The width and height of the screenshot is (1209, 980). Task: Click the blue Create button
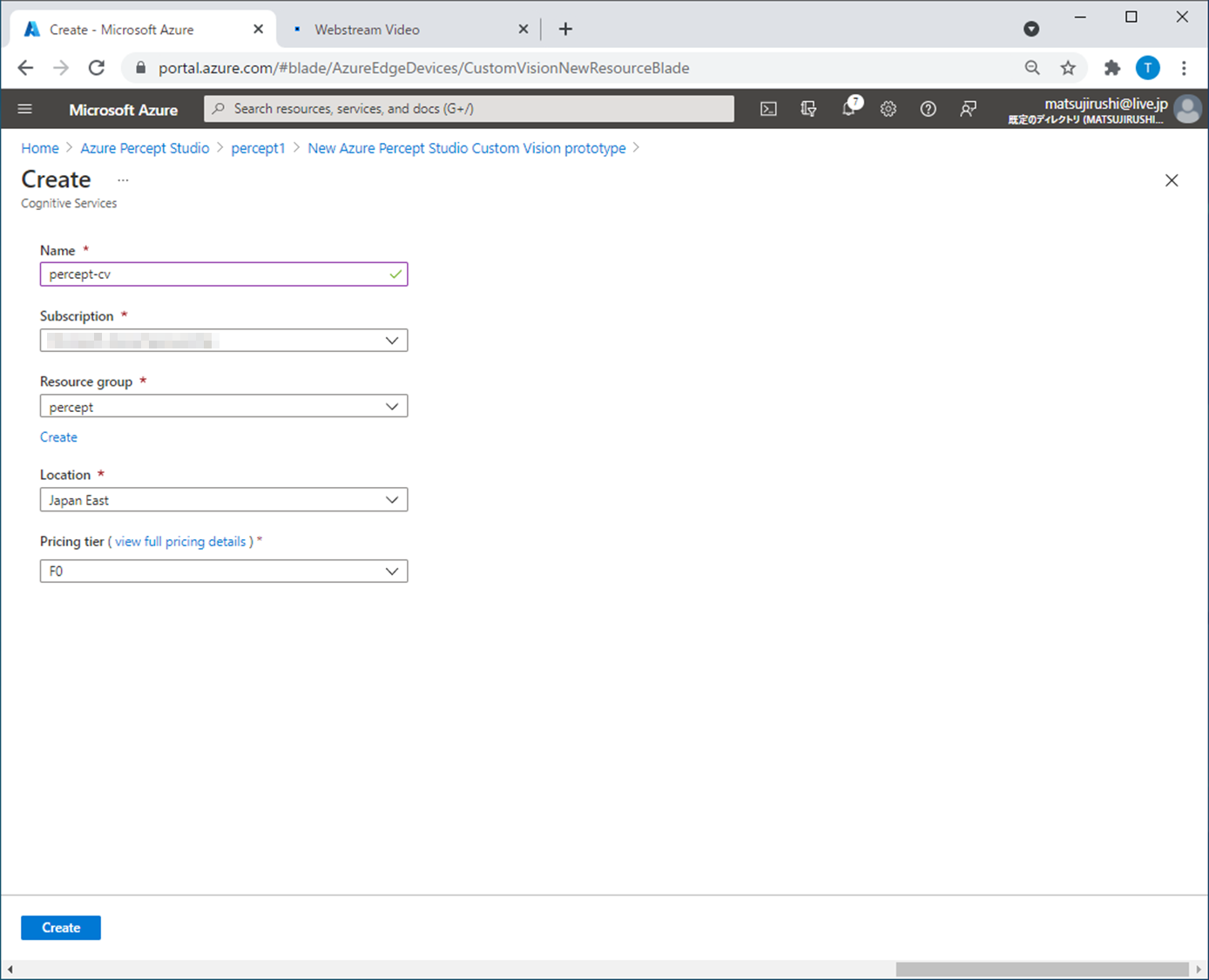[x=61, y=928]
